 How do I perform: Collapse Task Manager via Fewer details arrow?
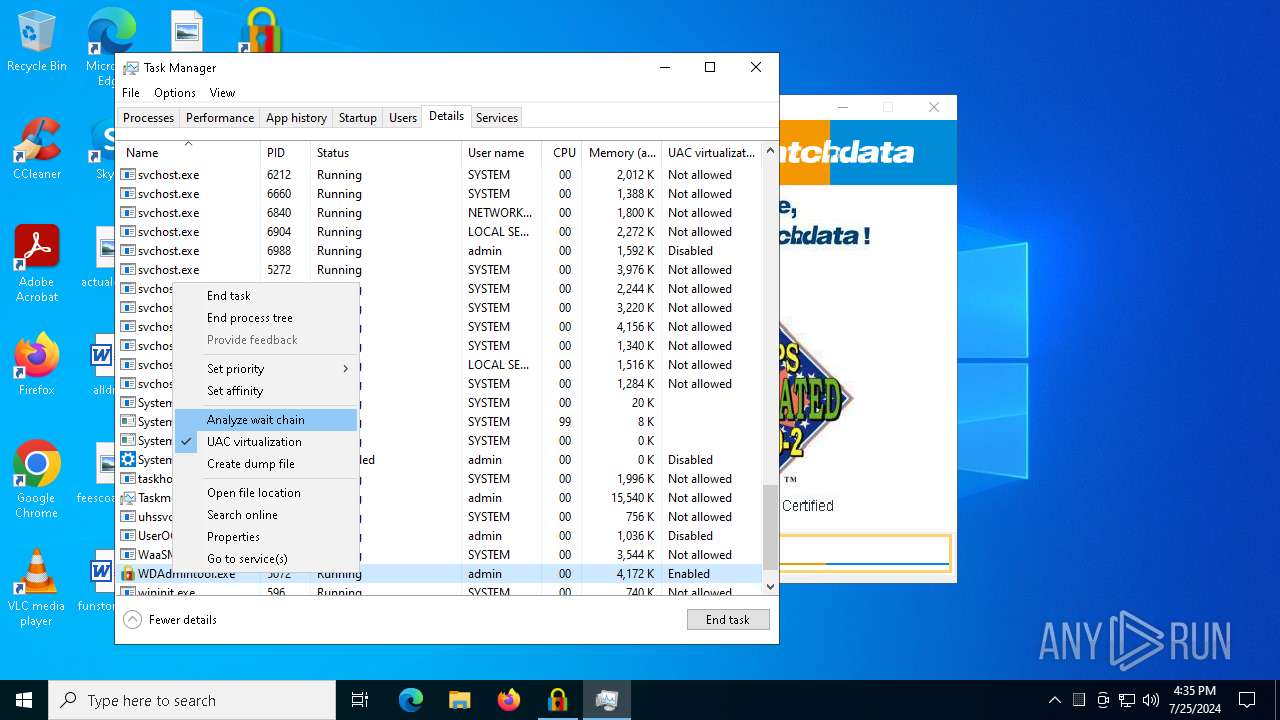click(132, 620)
